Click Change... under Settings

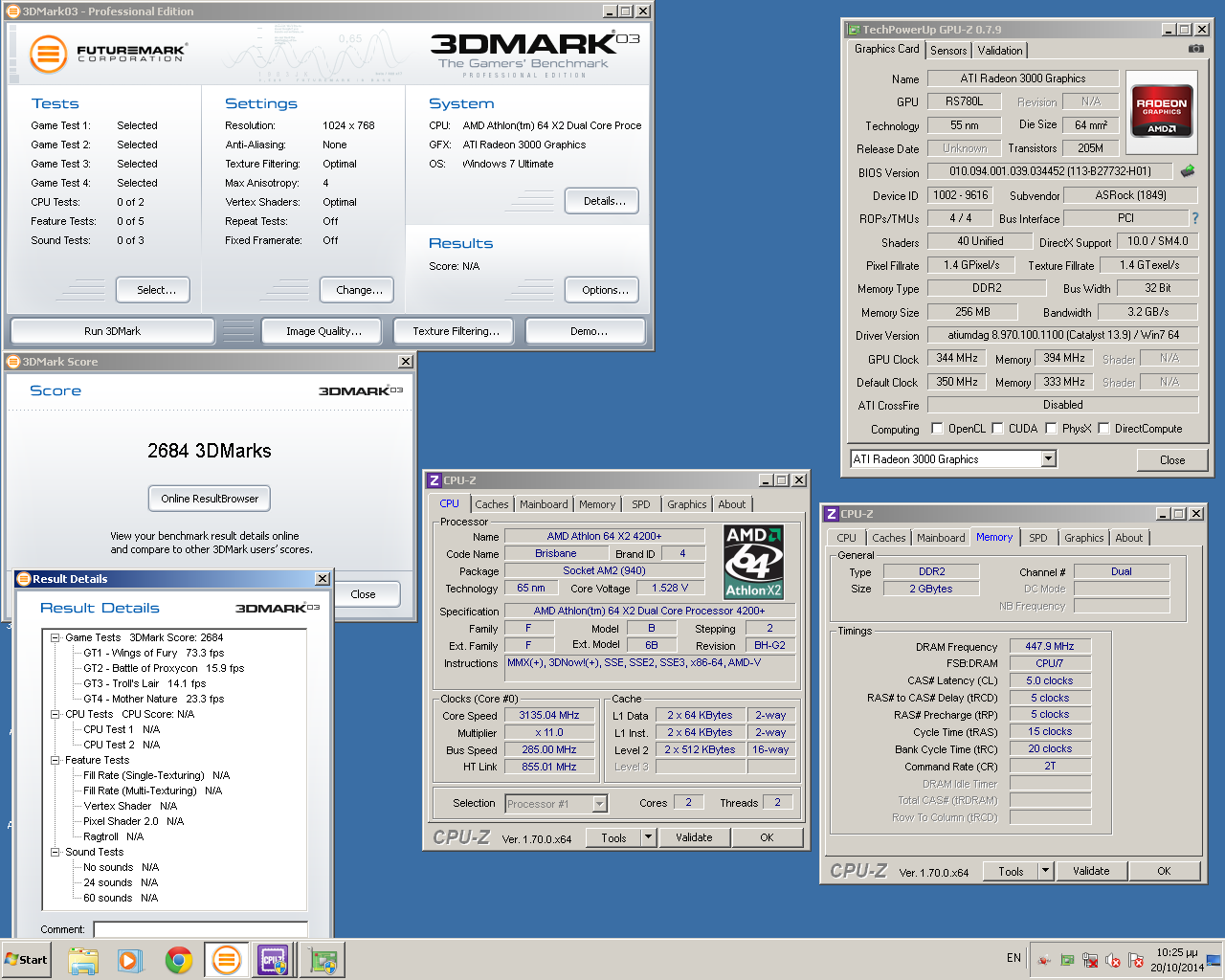[359, 290]
